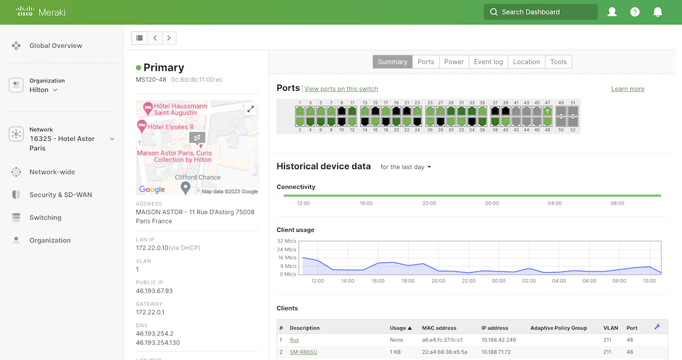The height and width of the screenshot is (360, 682).
Task: Select SFP port 52
Action: [573, 122]
